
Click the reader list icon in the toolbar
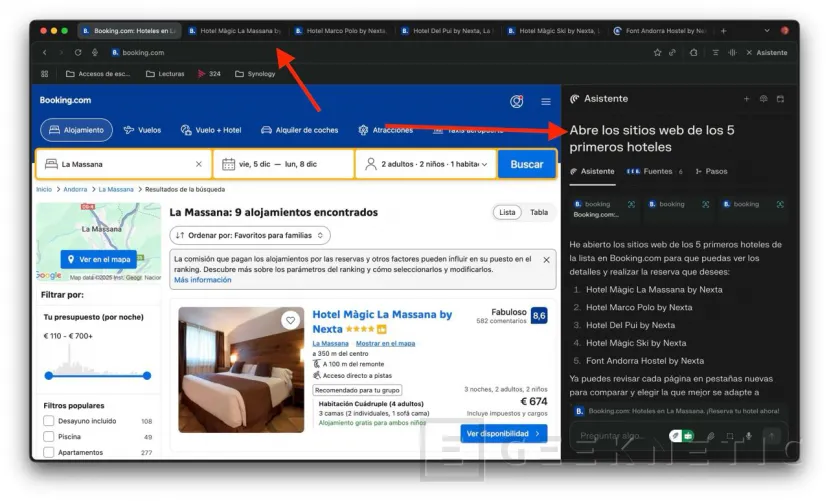[x=715, y=52]
